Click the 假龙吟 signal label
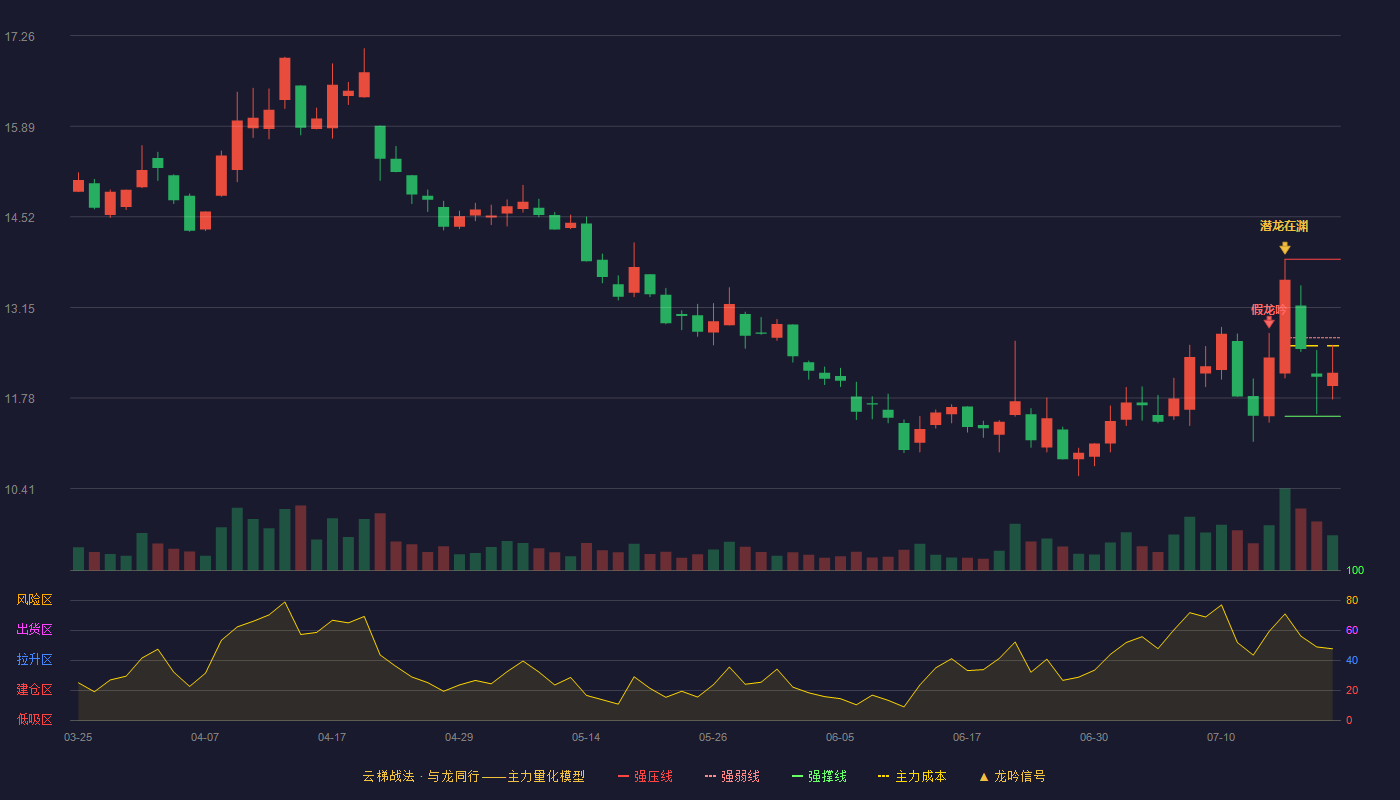 coord(1269,309)
